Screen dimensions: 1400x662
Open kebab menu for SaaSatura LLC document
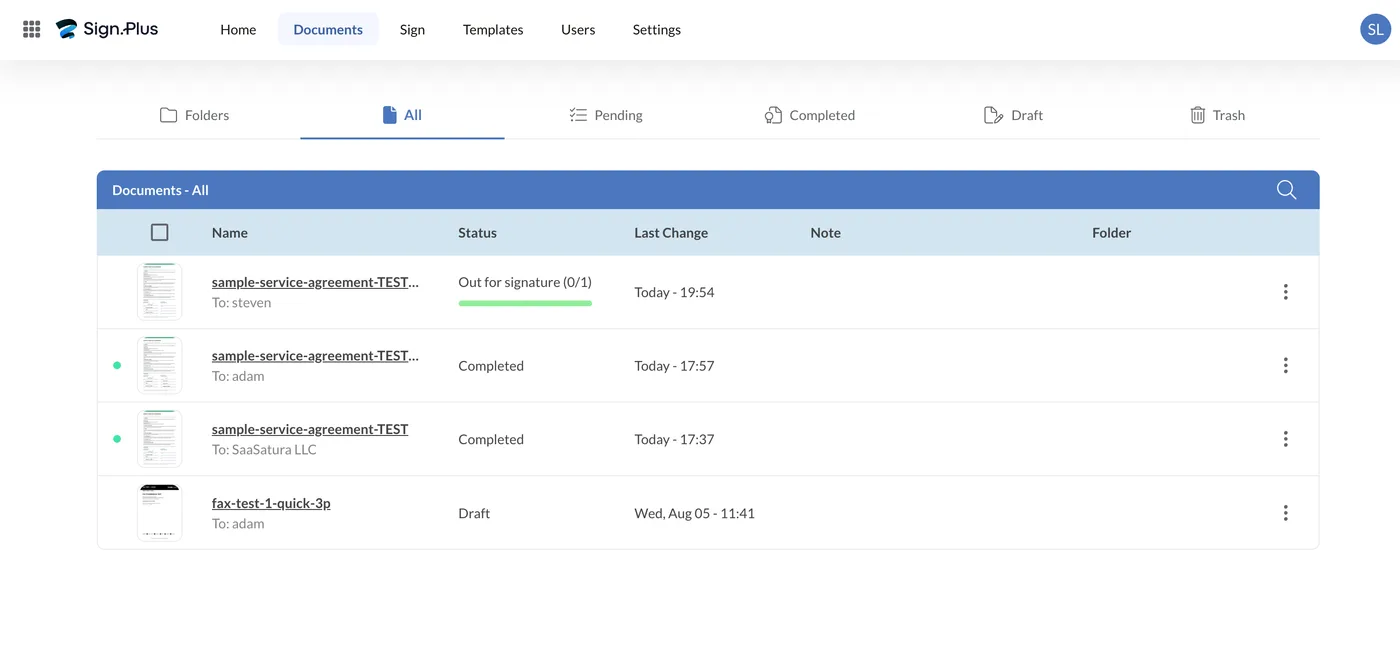tap(1285, 439)
